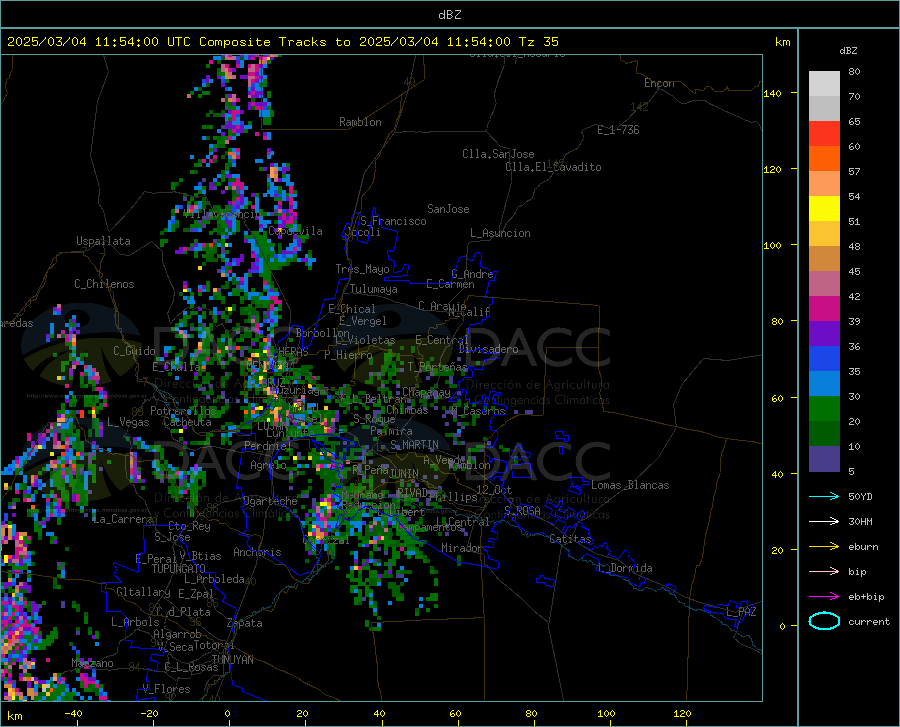Select the bright yellow 51-54 dBZ swatch
The image size is (900, 727).
click(824, 208)
